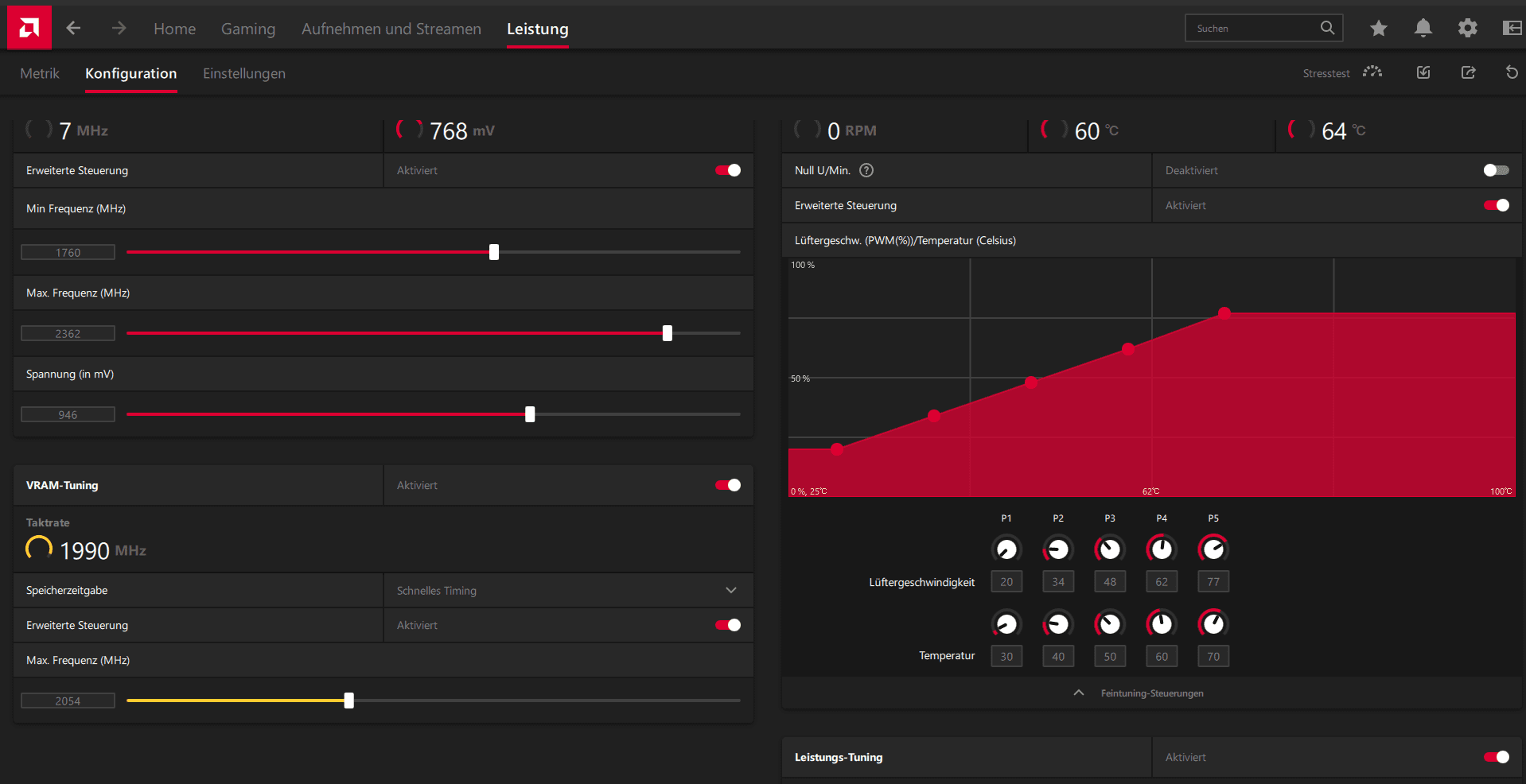This screenshot has height=784, width=1526.
Task: Click Feintuning-Steuerungen link text
Action: [1152, 693]
